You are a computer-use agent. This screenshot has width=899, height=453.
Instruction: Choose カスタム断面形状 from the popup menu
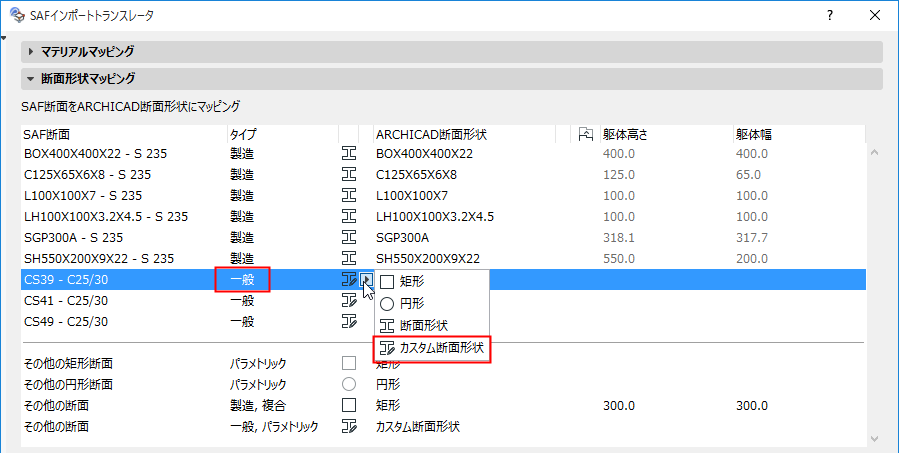(432, 347)
